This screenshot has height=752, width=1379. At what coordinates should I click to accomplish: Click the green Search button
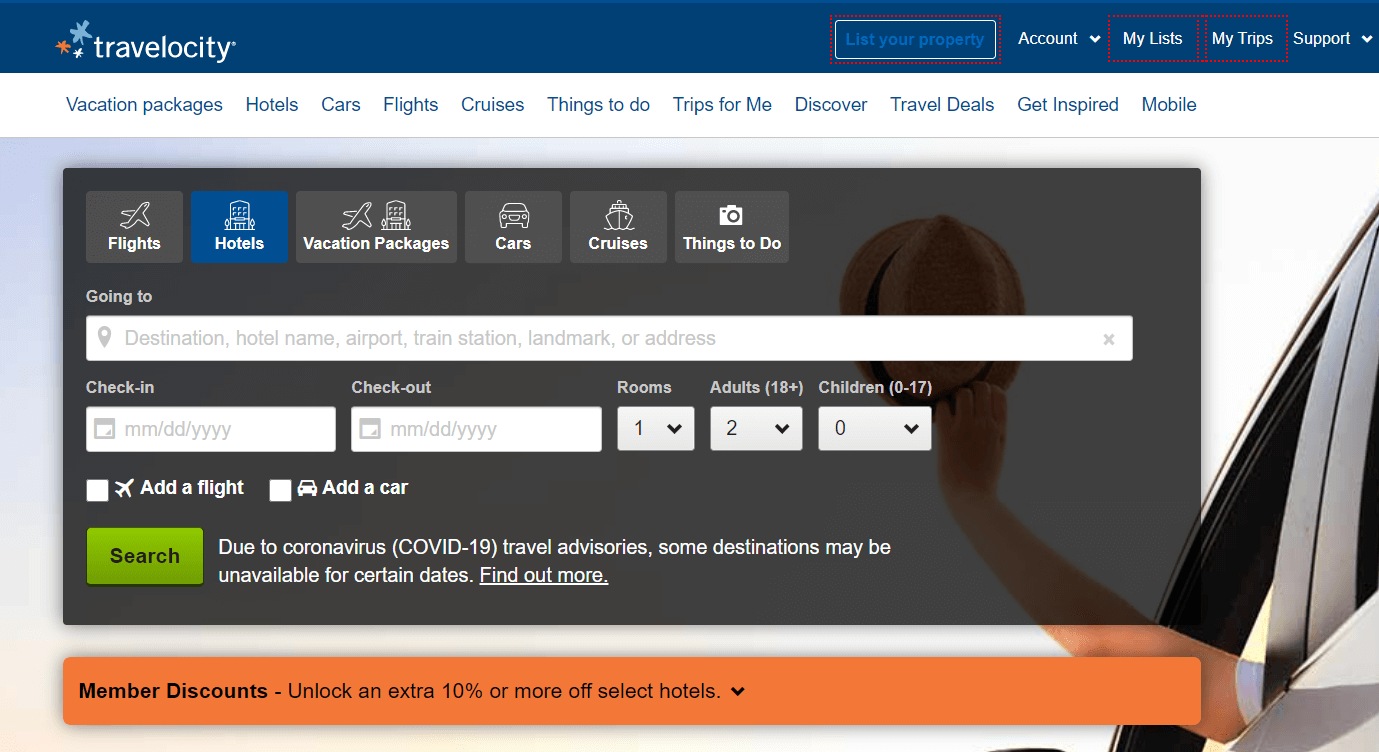tap(145, 556)
